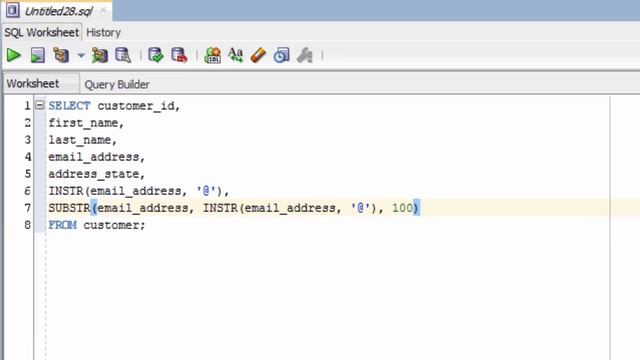This screenshot has height=360, width=640.
Task: Click the greyed wrench toolbar icon
Action: coord(304,55)
